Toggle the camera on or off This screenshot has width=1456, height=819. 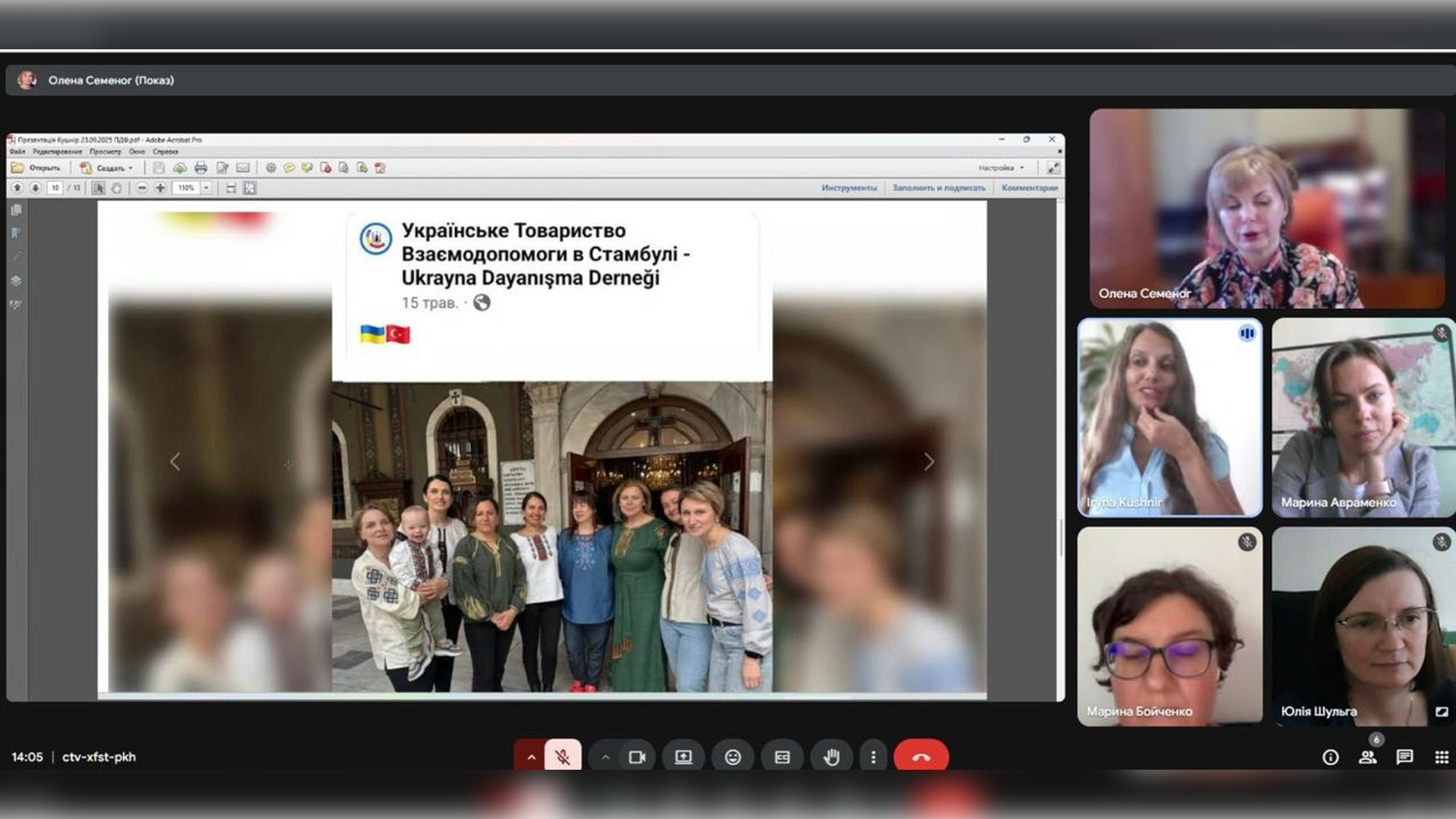[637, 757]
